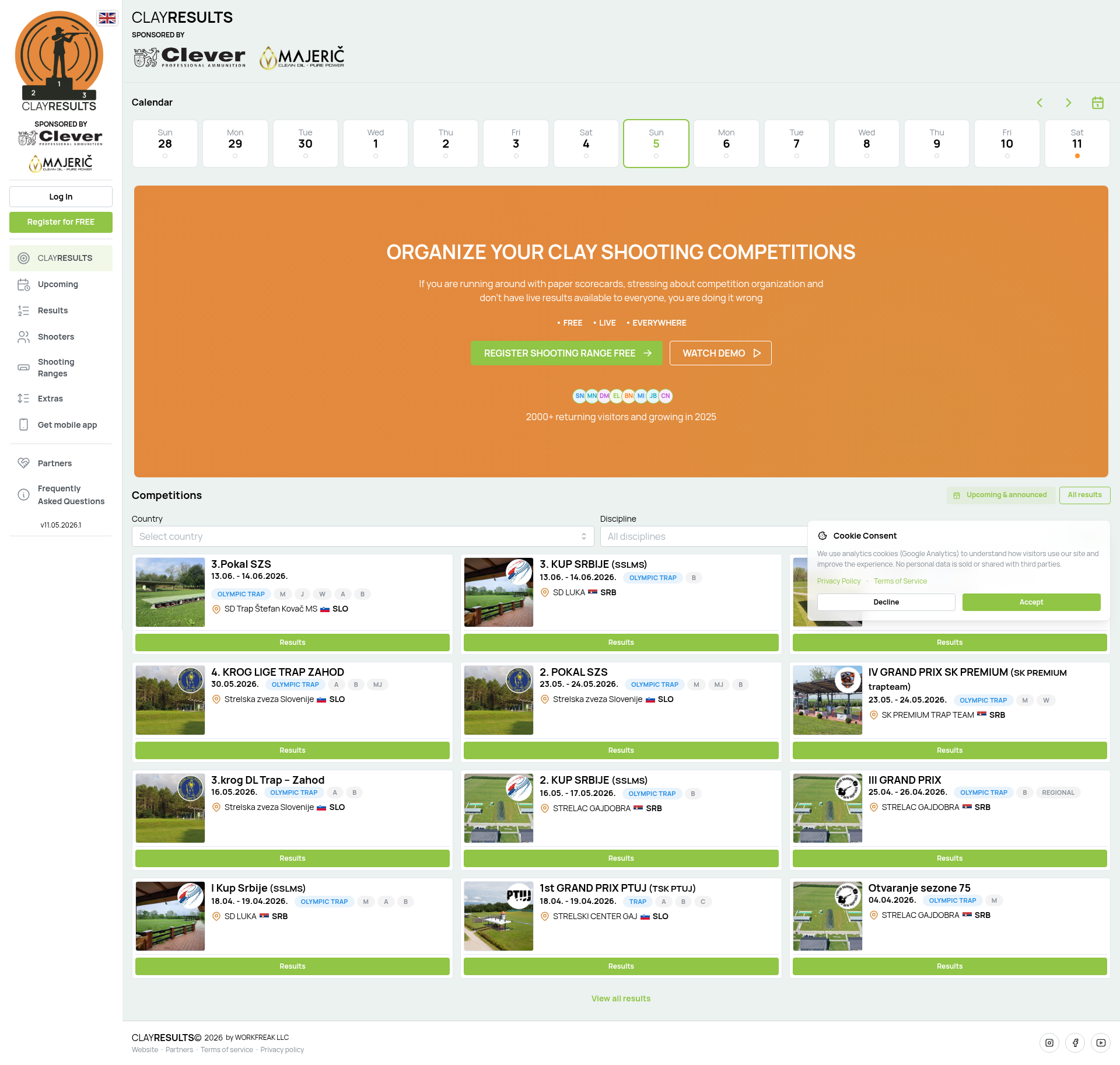Open Shooting Ranges in sidebar menu
The image size is (1120, 1065).
click(61, 368)
